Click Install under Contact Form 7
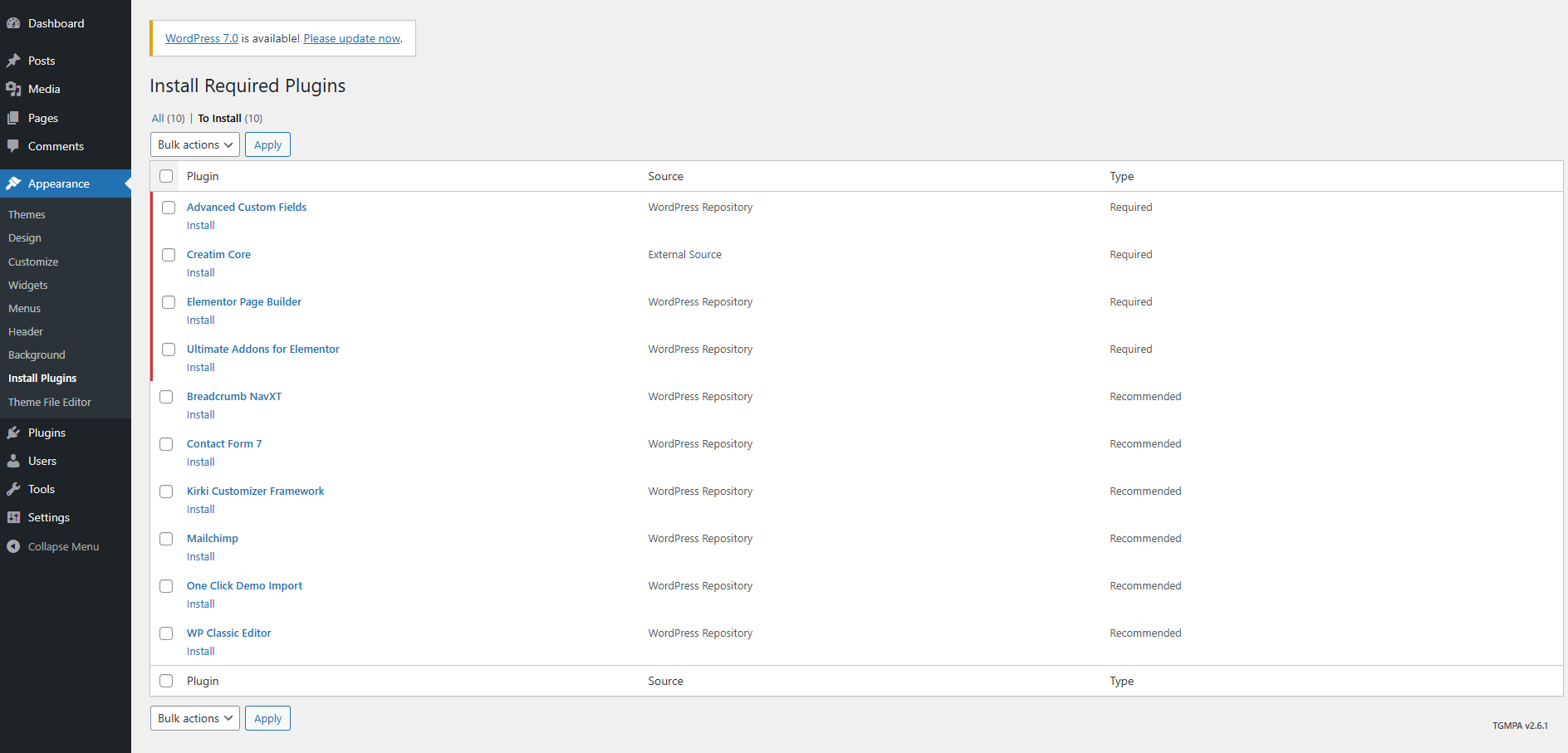The width and height of the screenshot is (1568, 753). click(x=201, y=462)
